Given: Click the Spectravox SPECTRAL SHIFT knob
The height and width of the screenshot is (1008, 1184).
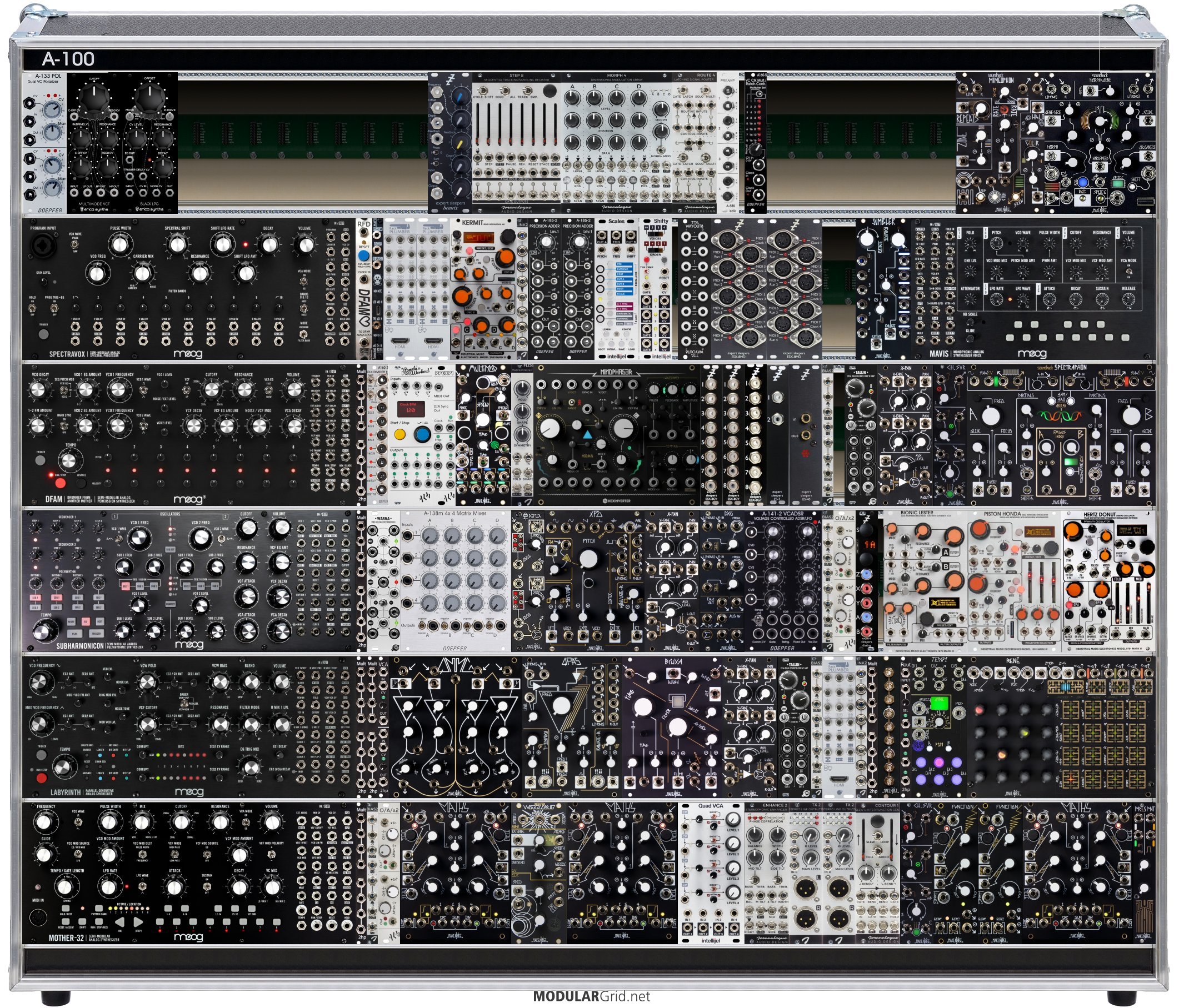Looking at the screenshot, I should point(177,245).
